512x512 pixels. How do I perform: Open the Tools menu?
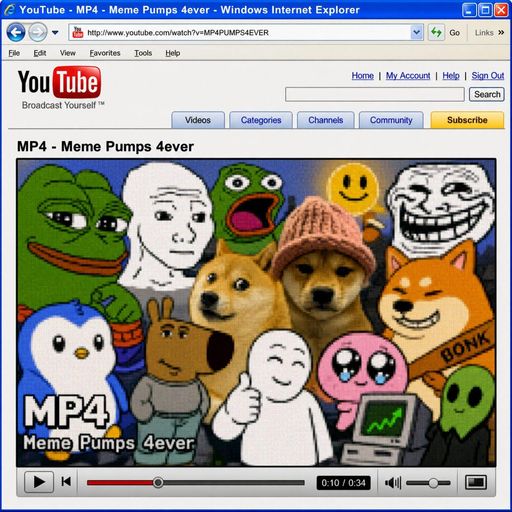coord(143,53)
